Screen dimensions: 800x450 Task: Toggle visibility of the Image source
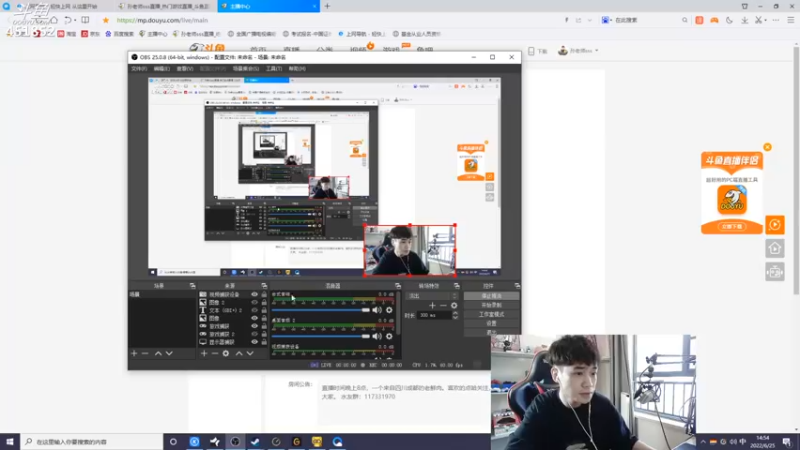(254, 318)
